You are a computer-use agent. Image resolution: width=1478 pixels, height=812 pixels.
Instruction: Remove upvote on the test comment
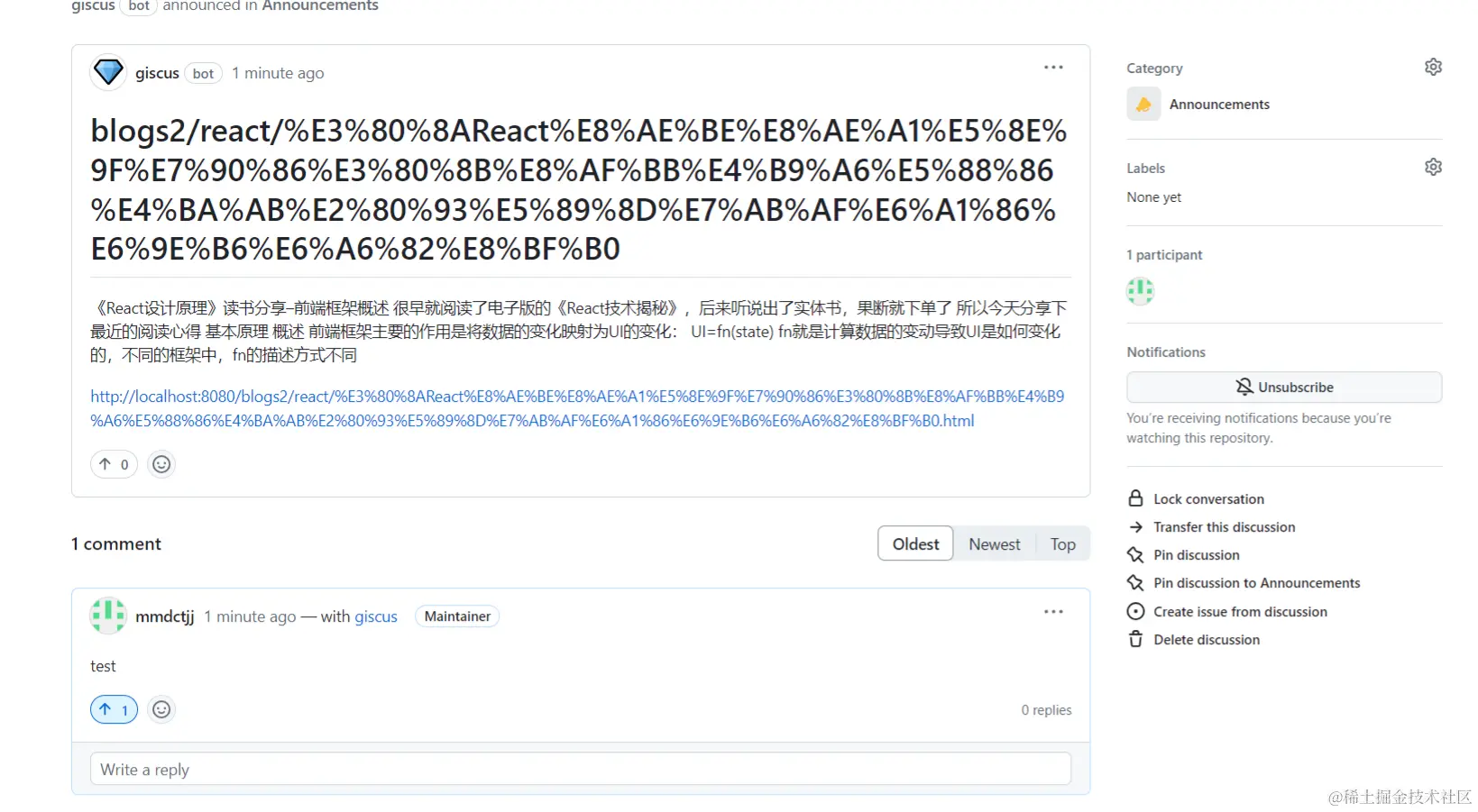pyautogui.click(x=114, y=709)
